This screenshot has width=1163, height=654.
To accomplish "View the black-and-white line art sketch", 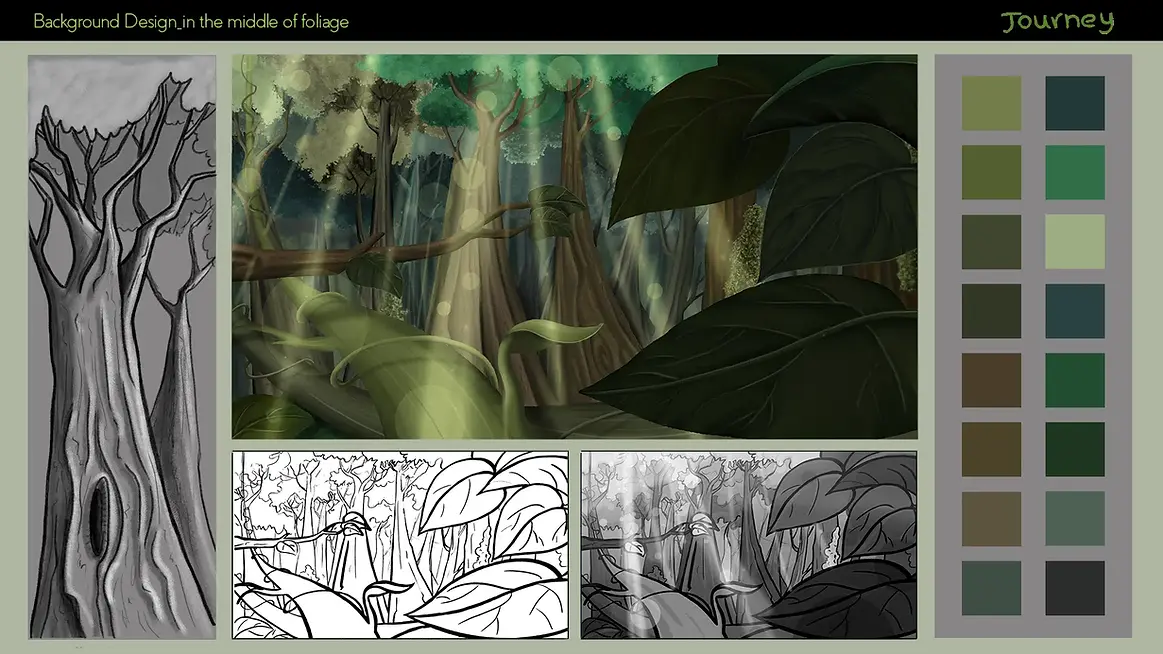I will click(x=401, y=545).
